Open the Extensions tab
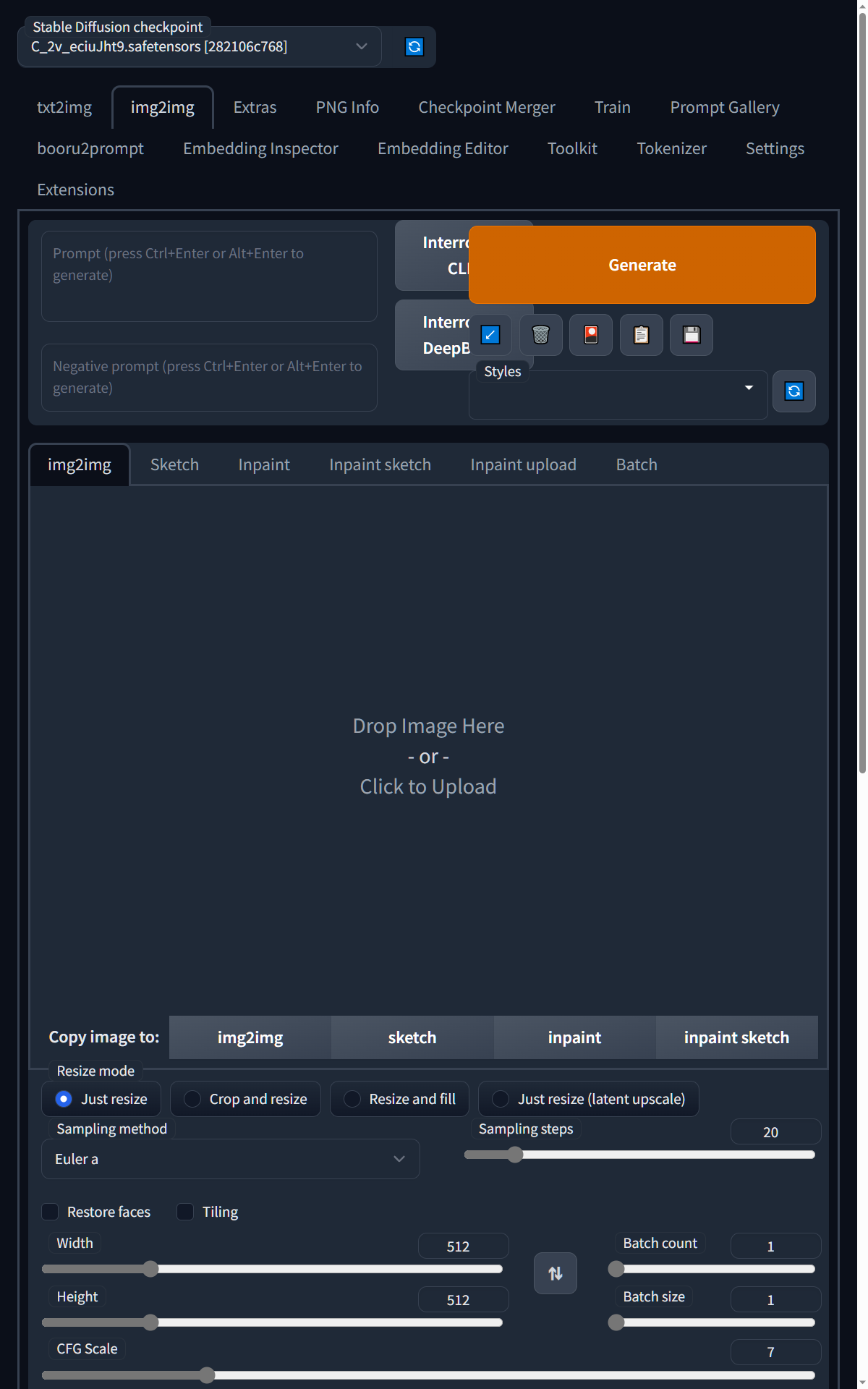The width and height of the screenshot is (868, 1389). [x=75, y=190]
